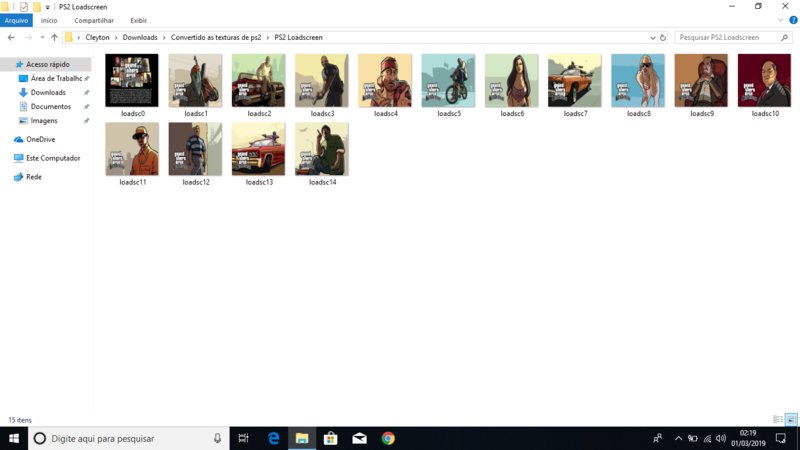Click the new folder quick access icon
This screenshot has height=450, width=800.
[x=37, y=7]
